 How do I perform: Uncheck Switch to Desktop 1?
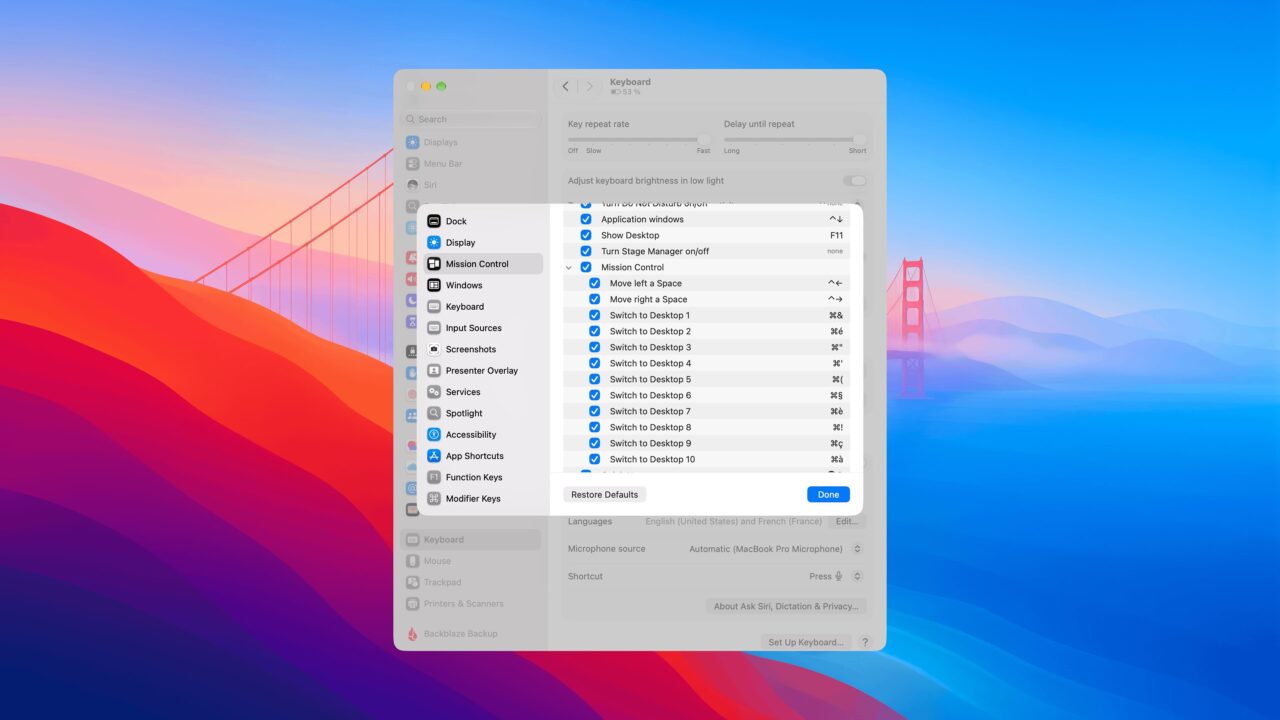point(595,315)
